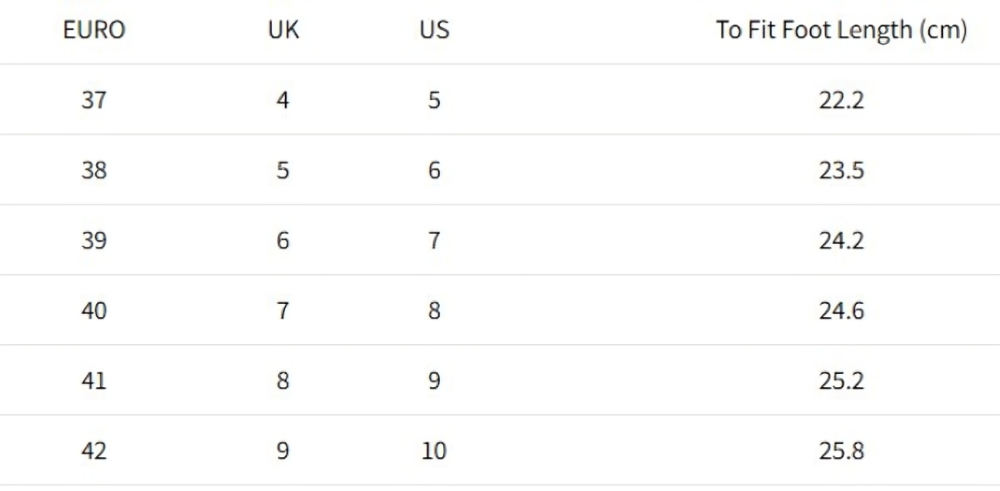Click the EURO column header
The image size is (1000, 491).
pyautogui.click(x=94, y=30)
